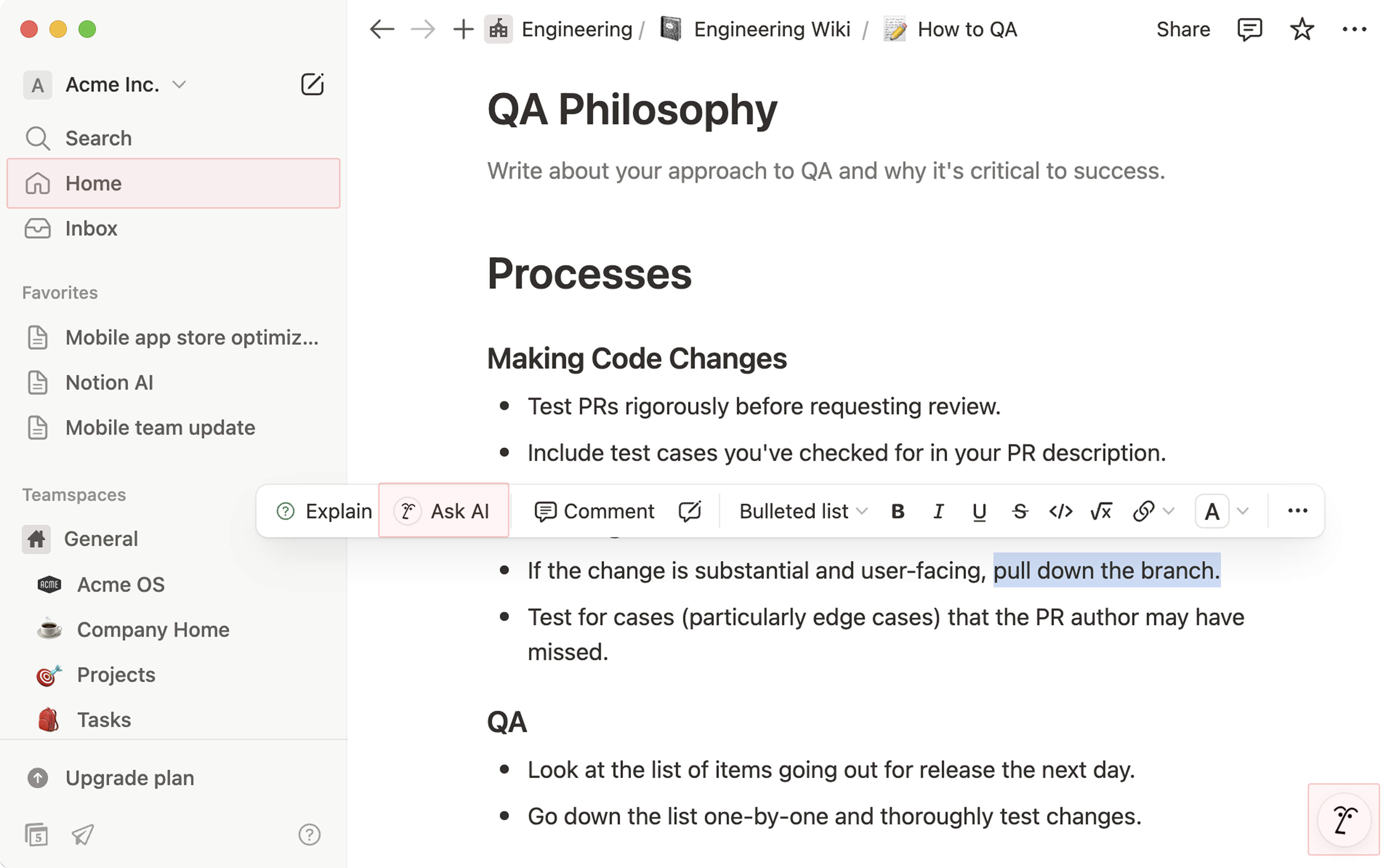The height and width of the screenshot is (868, 1391).
Task: Open the help question mark icon
Action: coord(309,834)
